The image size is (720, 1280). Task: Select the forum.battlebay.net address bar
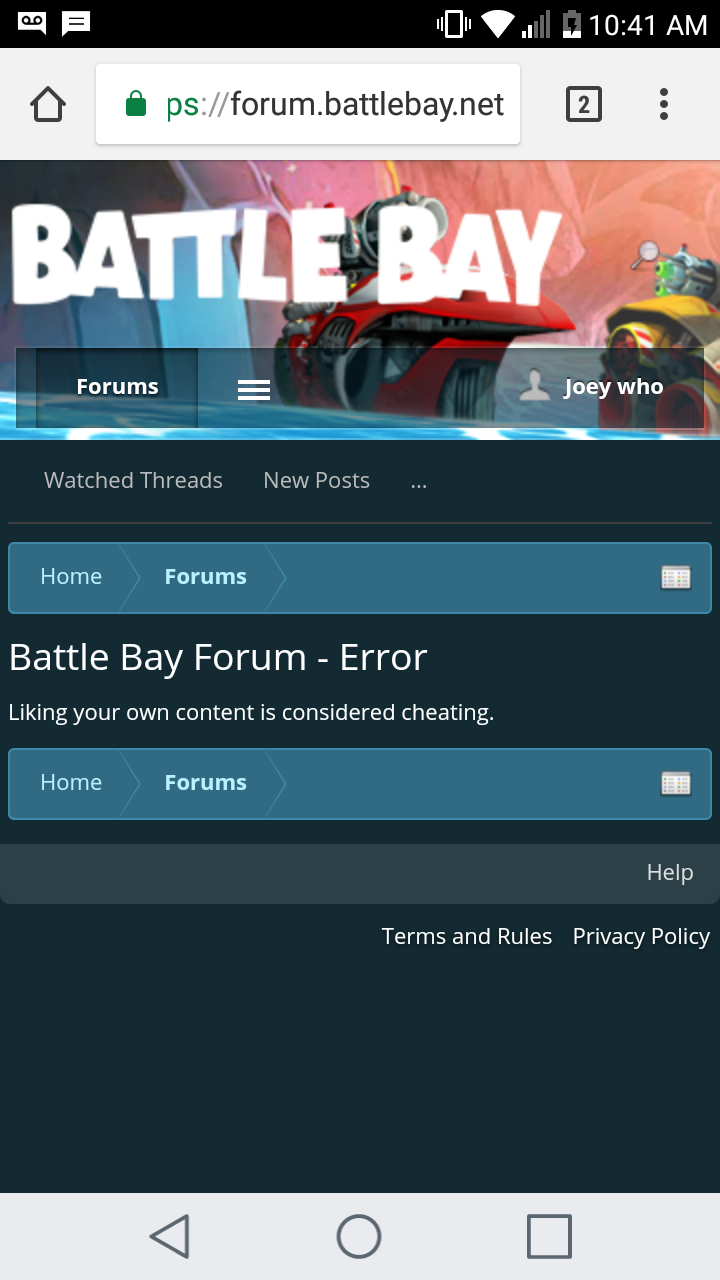pos(308,104)
